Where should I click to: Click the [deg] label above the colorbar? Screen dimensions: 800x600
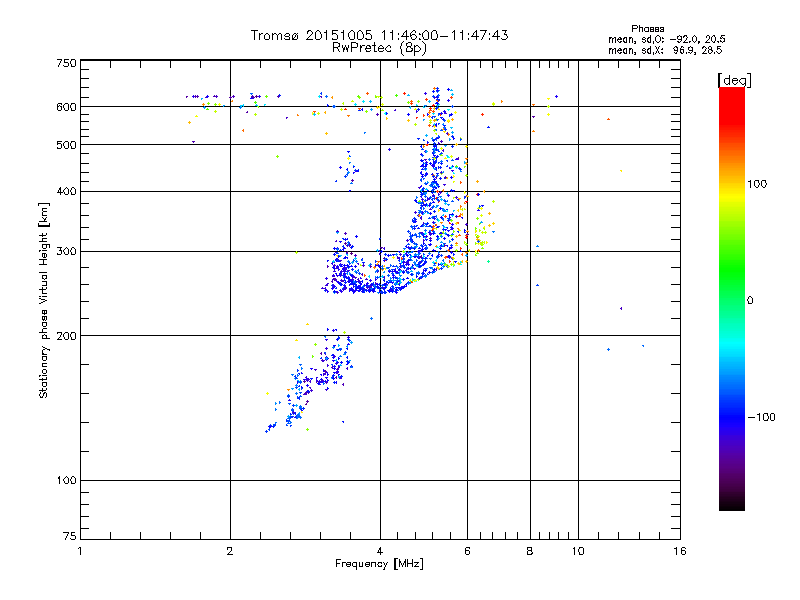coord(734,80)
